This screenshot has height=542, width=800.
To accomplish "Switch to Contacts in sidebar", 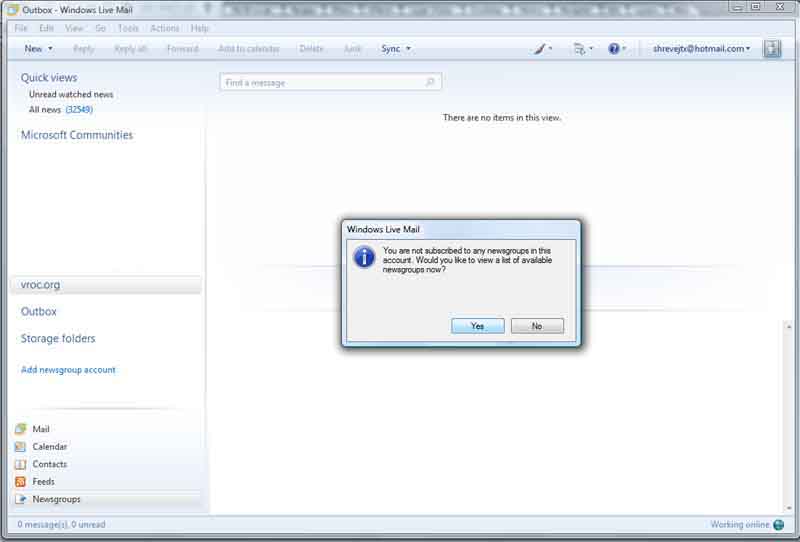I will (x=49, y=464).
